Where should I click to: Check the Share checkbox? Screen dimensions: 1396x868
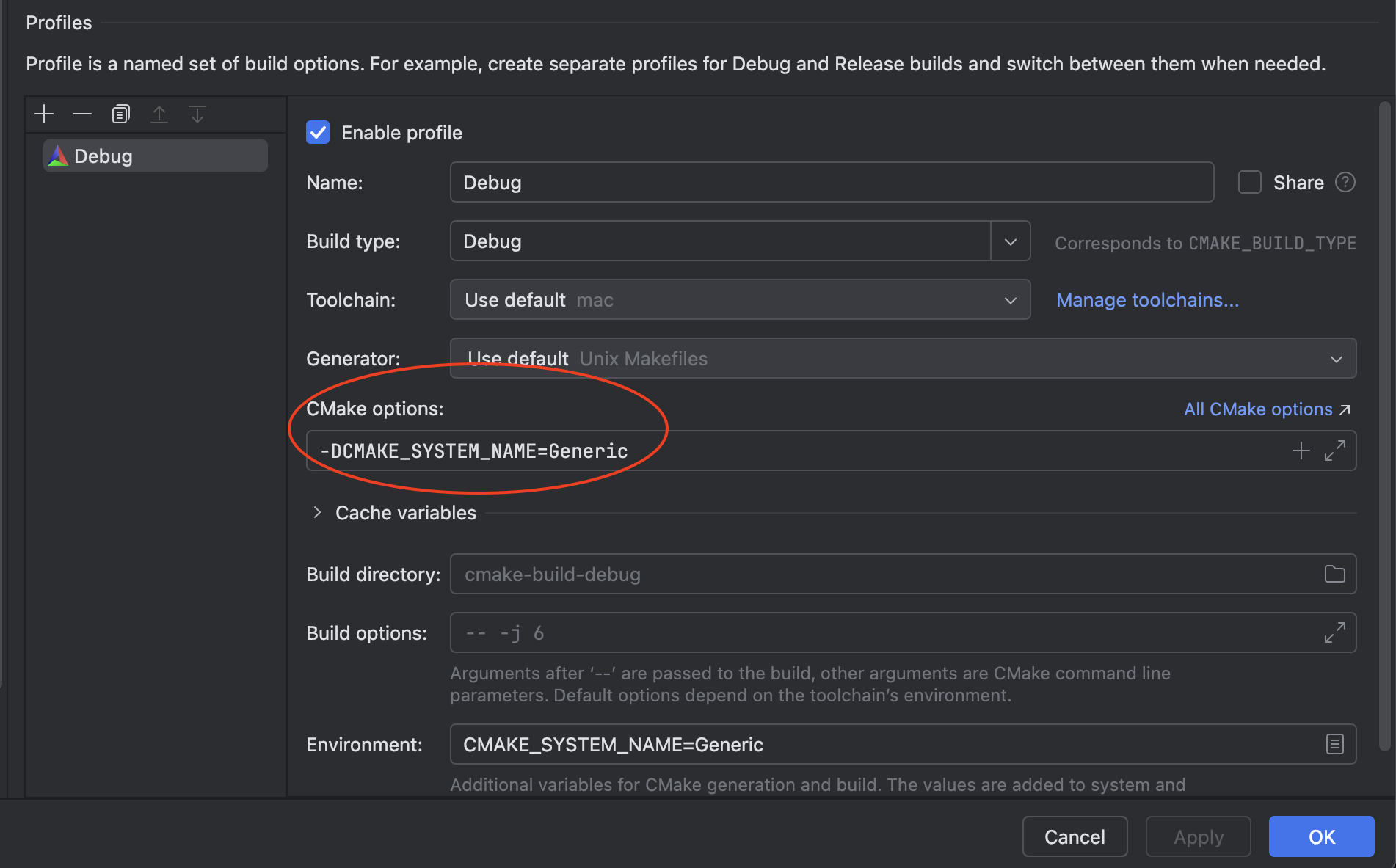click(1249, 182)
